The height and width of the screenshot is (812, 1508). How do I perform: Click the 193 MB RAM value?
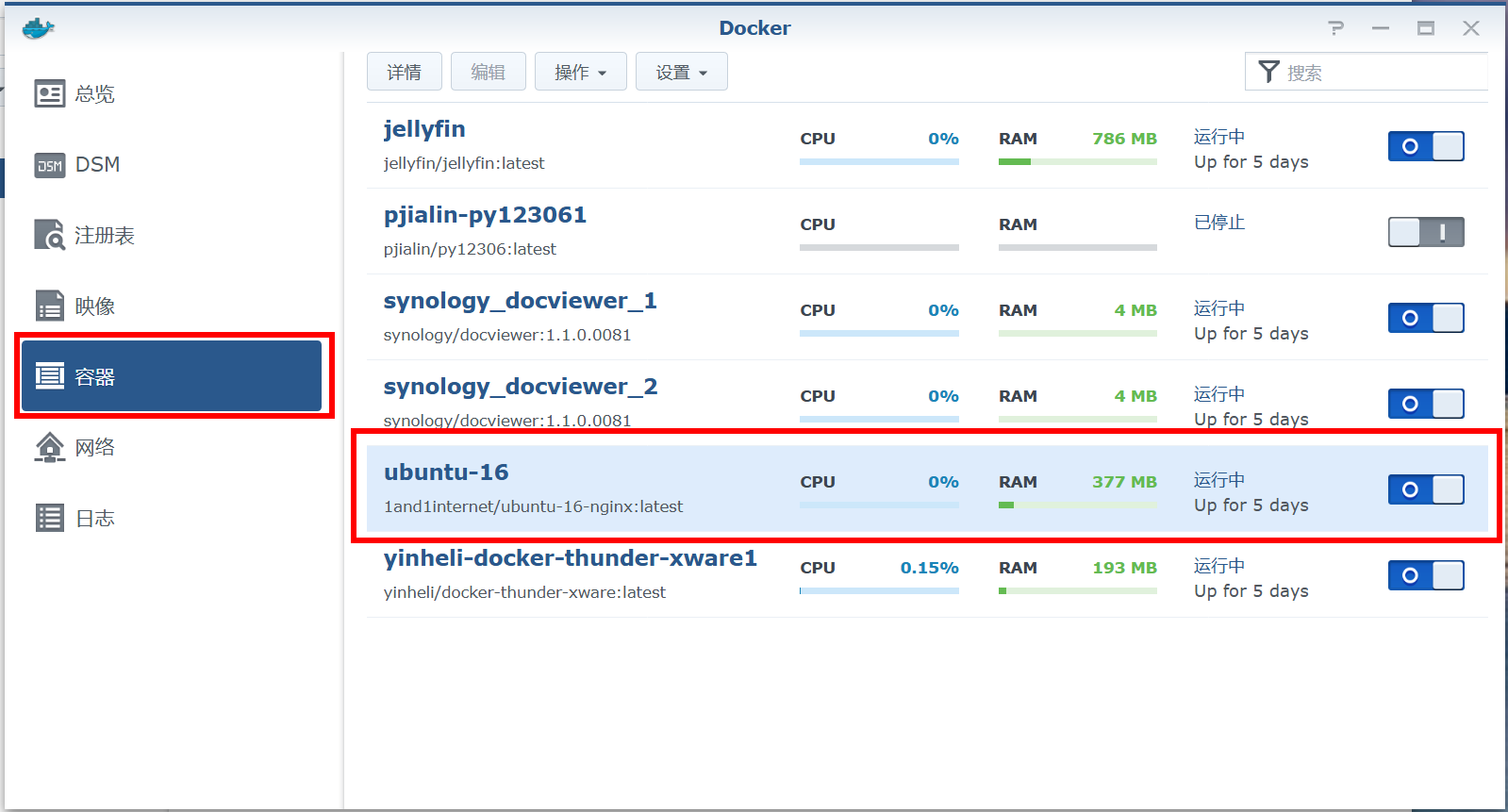pyautogui.click(x=1124, y=568)
